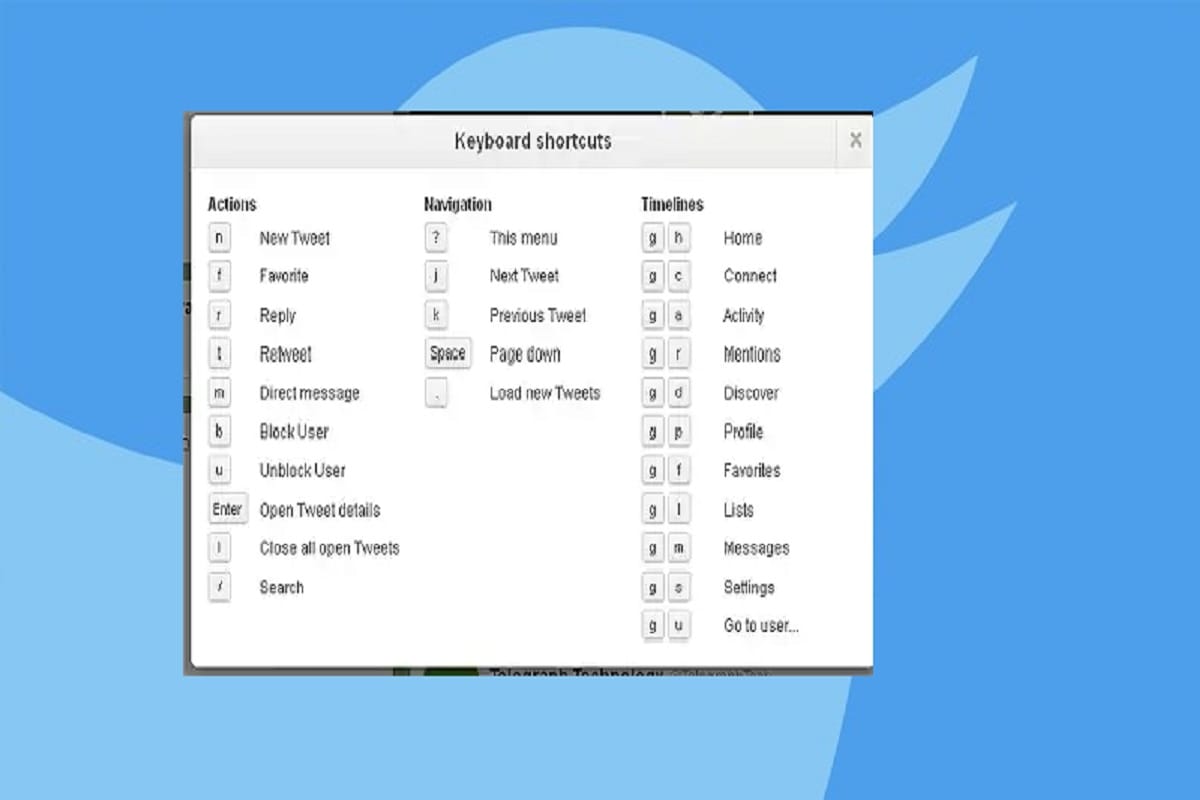Image resolution: width=1200 pixels, height=800 pixels.
Task: Select the 'Favorite' action label
Action: pyautogui.click(x=284, y=276)
